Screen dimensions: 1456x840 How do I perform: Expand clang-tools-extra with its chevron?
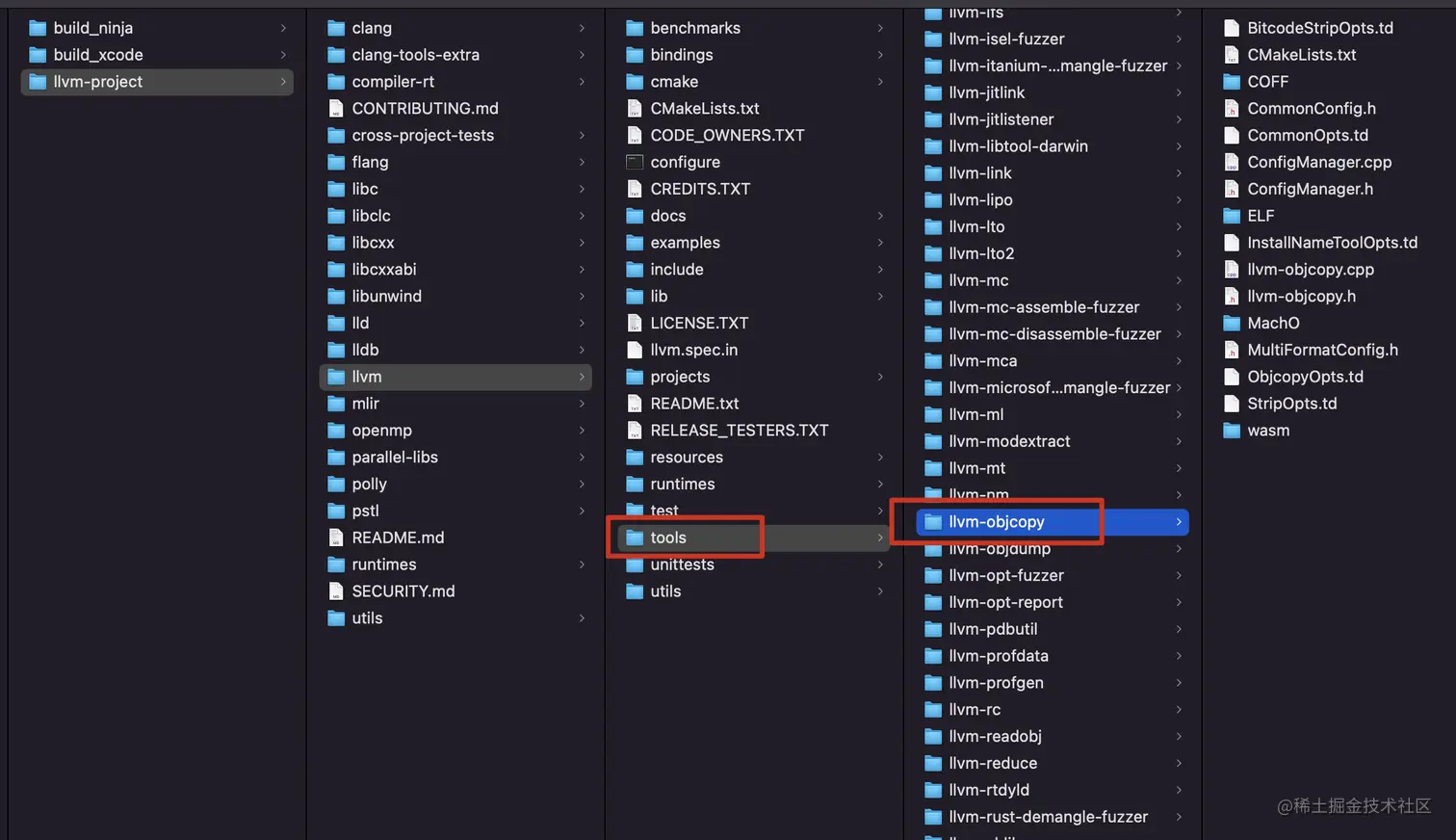(582, 55)
